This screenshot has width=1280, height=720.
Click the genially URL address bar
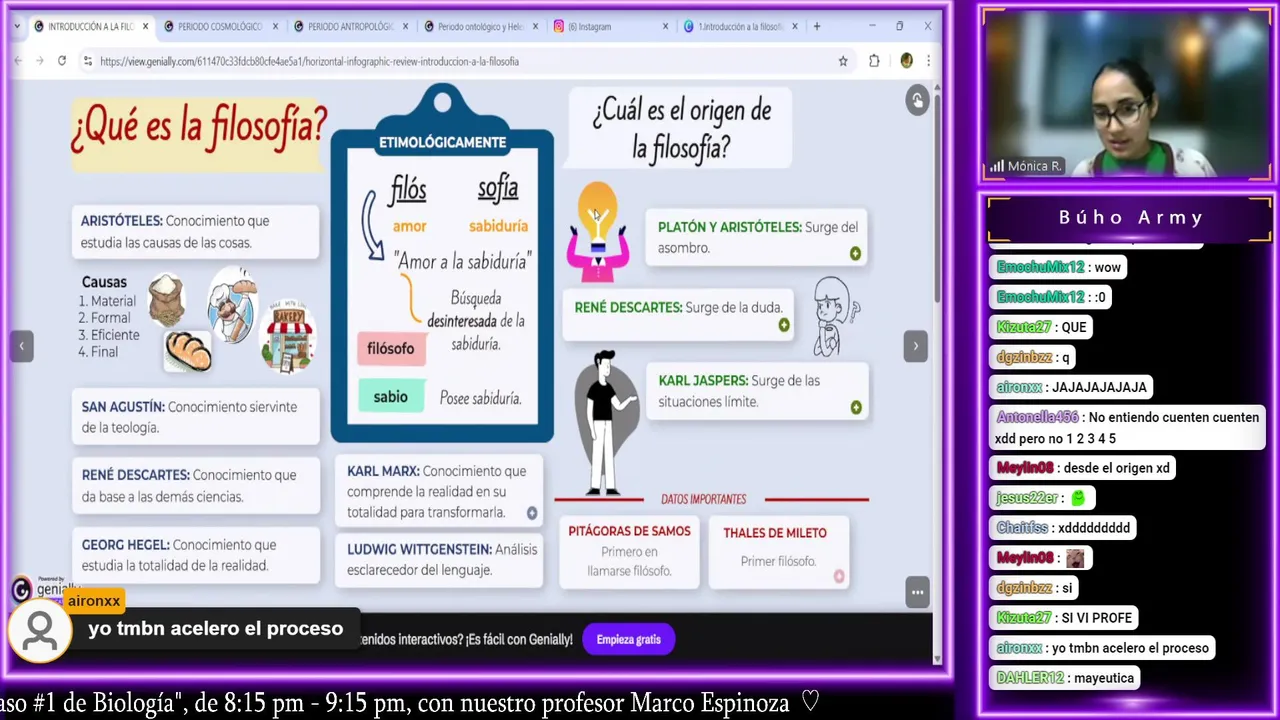[x=460, y=61]
